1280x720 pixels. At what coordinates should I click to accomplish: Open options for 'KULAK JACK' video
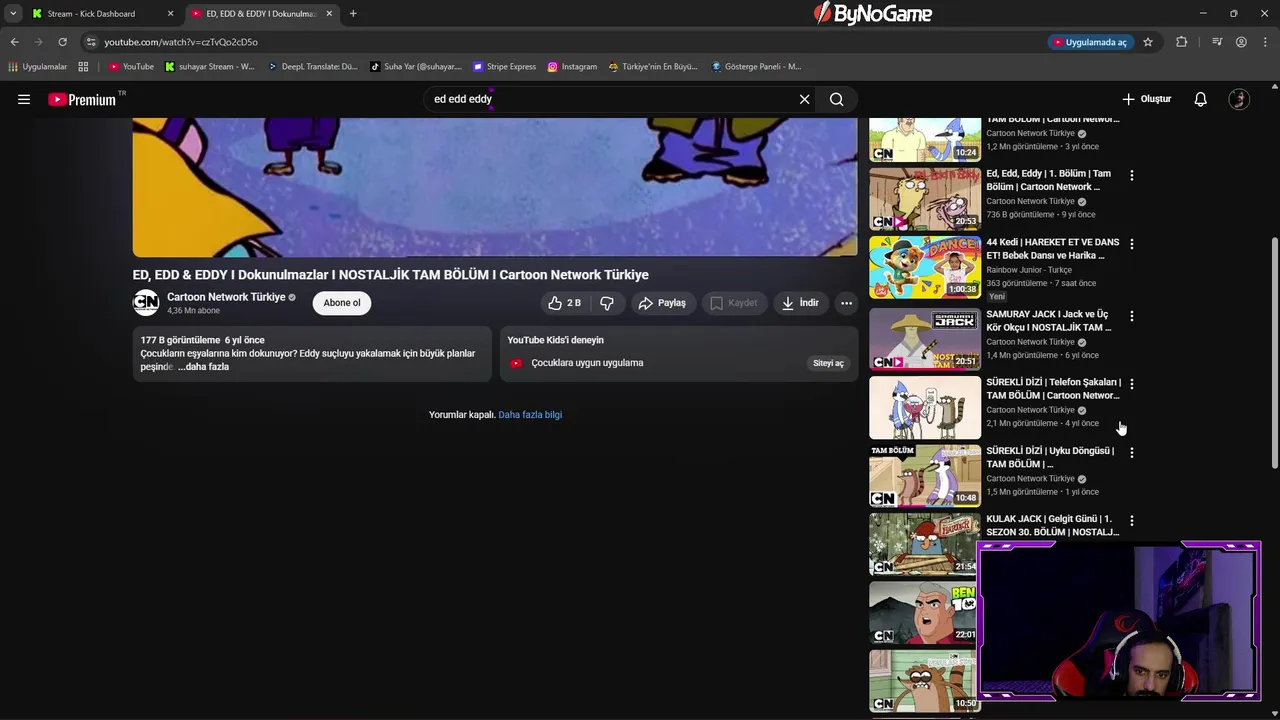tap(1131, 521)
